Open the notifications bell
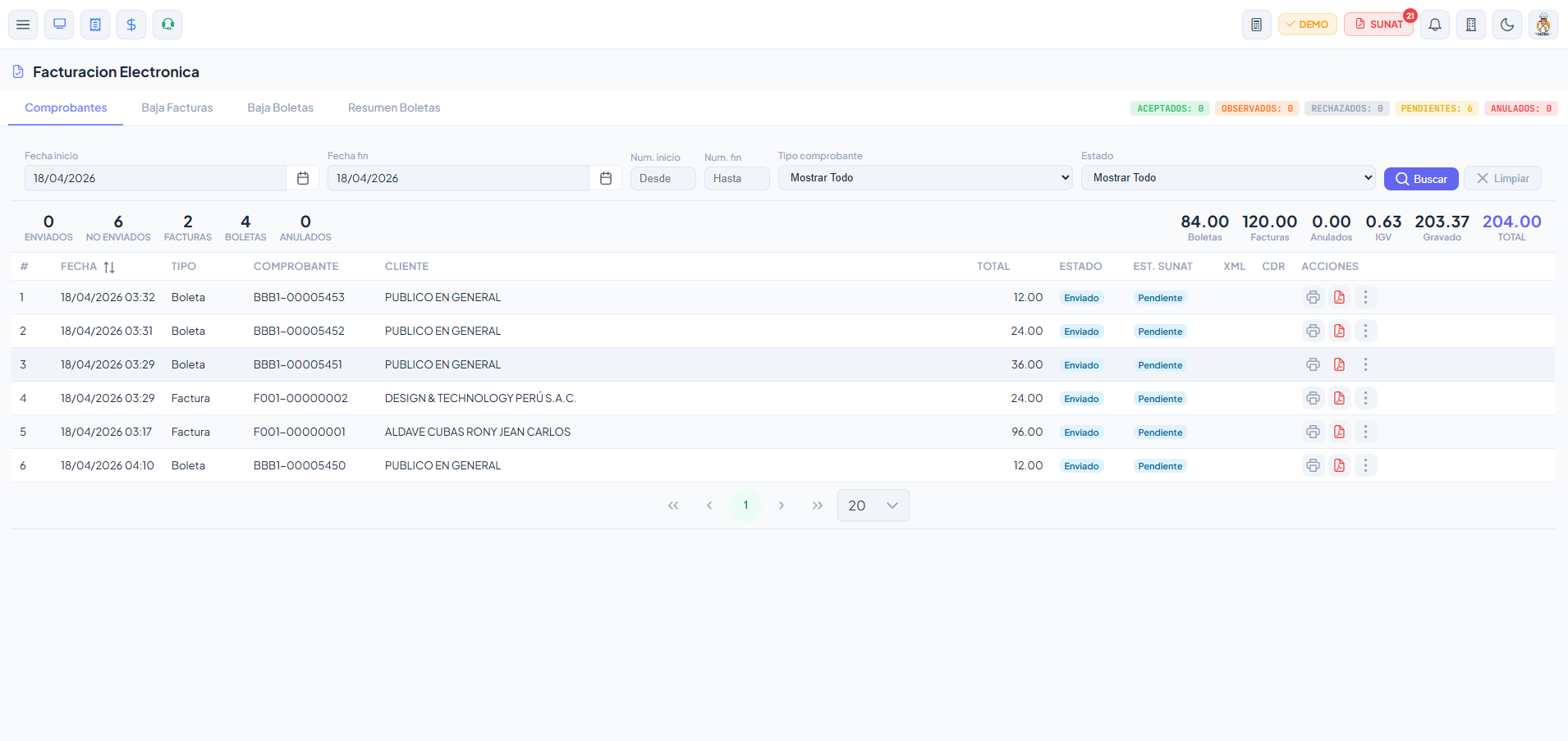1568x741 pixels. coord(1435,25)
